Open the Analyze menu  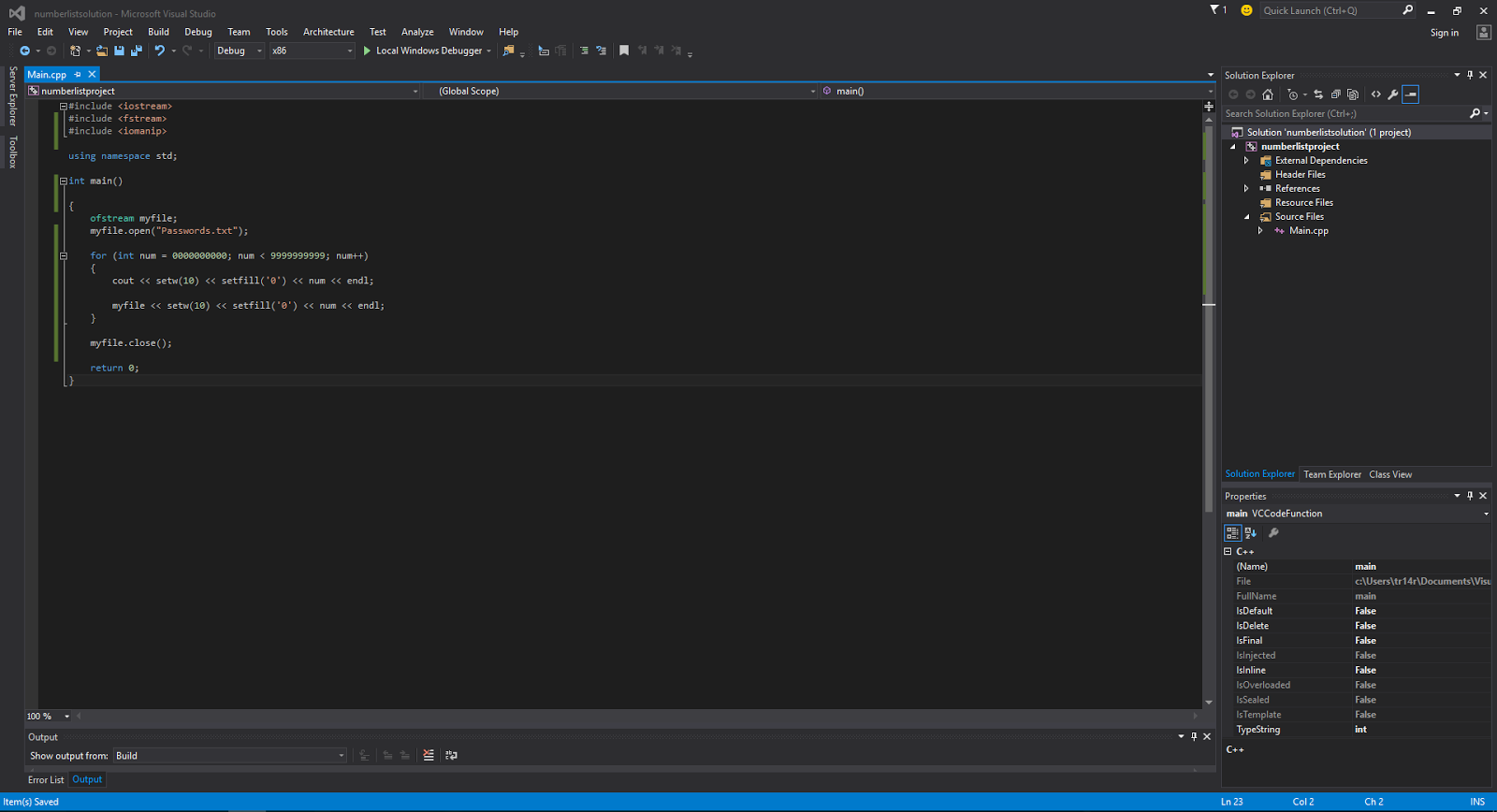(x=417, y=32)
